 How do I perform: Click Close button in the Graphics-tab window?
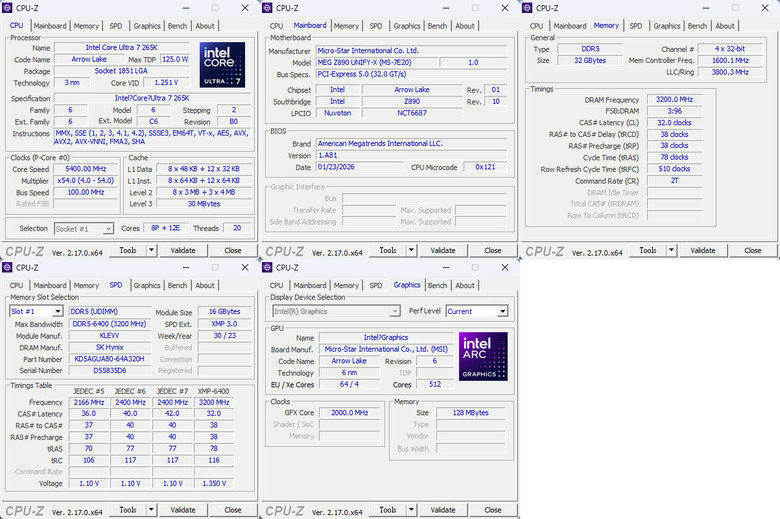point(492,510)
